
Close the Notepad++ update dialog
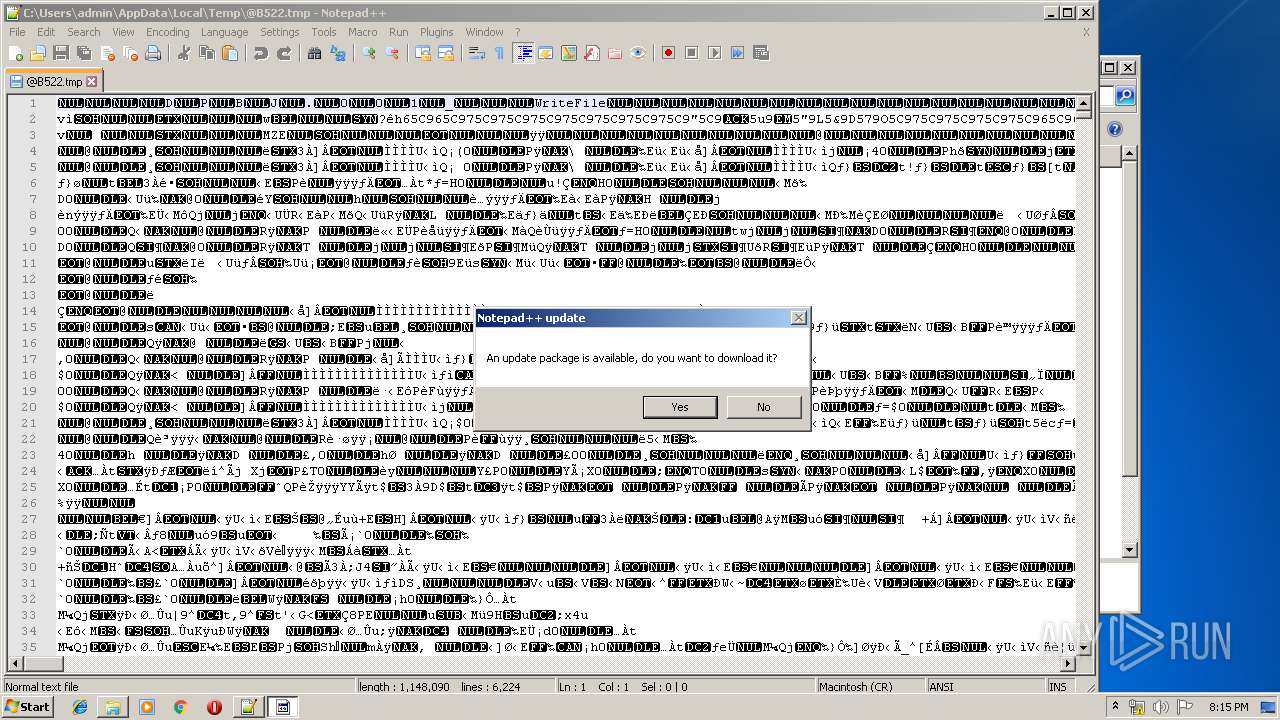[x=798, y=317]
